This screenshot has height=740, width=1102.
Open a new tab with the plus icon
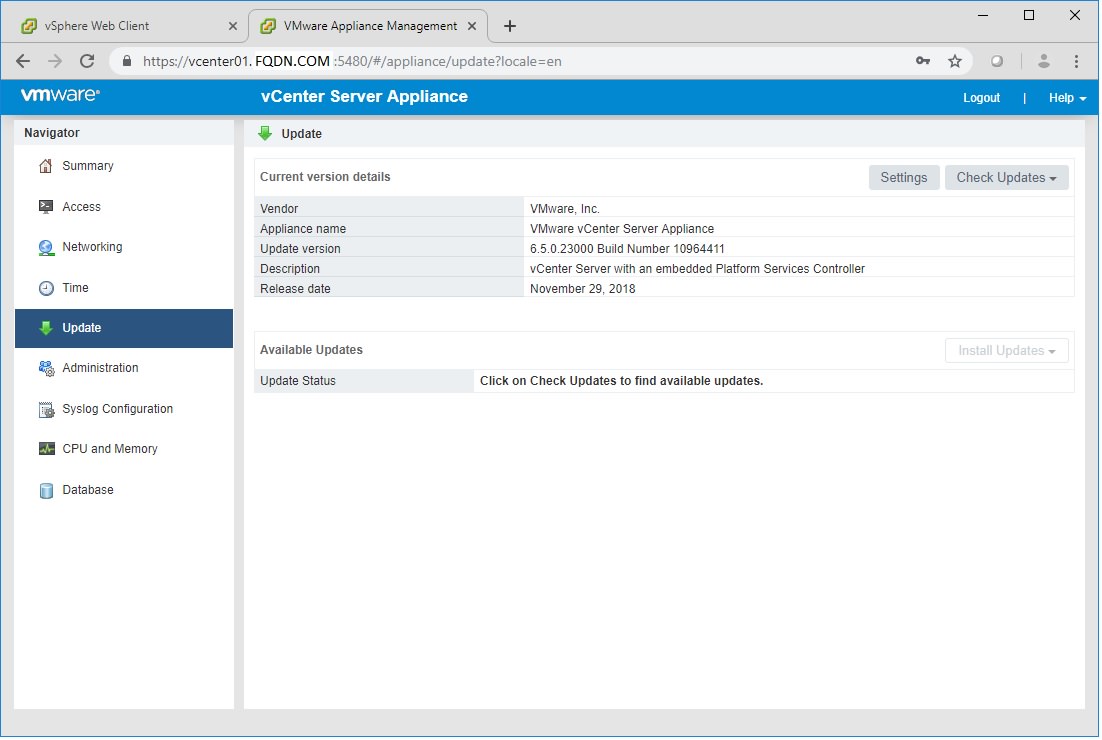click(510, 26)
